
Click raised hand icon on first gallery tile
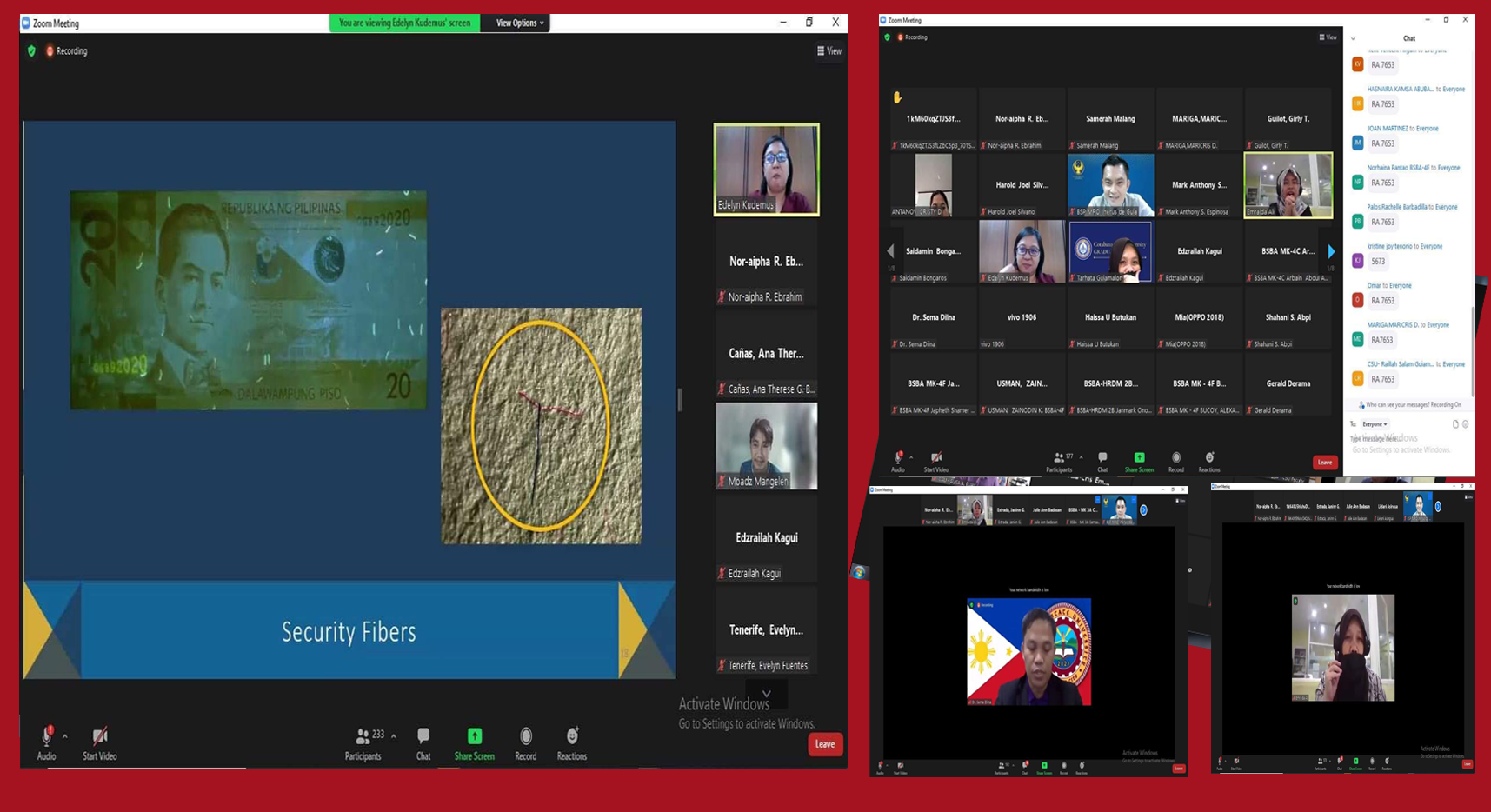point(897,97)
